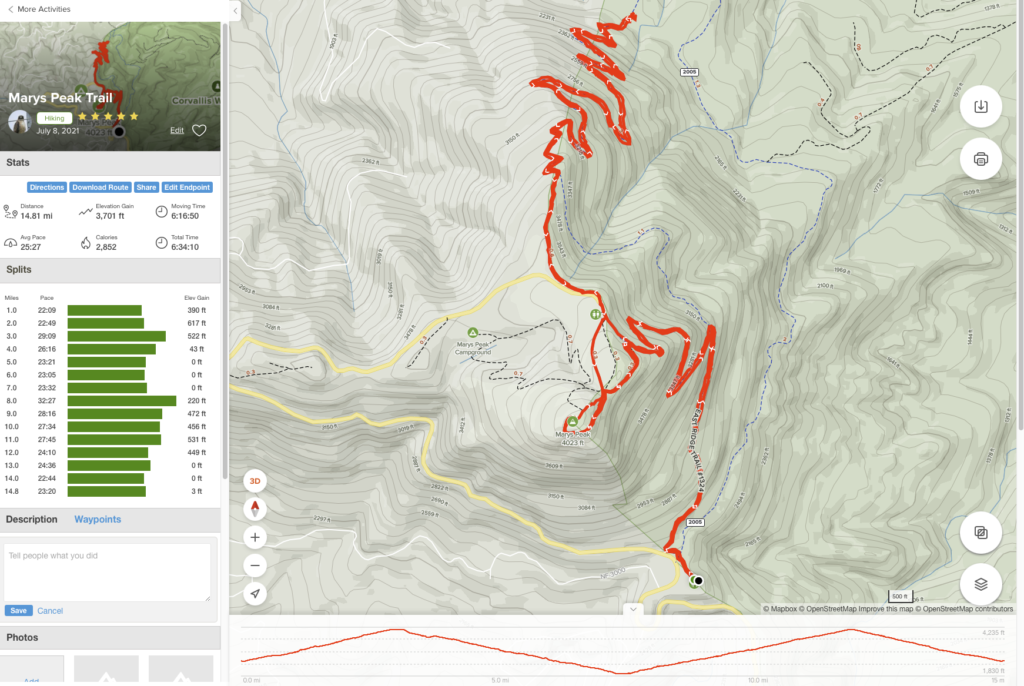The width and height of the screenshot is (1024, 686).
Task: Favorite the activity with heart icon
Action: coord(199,130)
